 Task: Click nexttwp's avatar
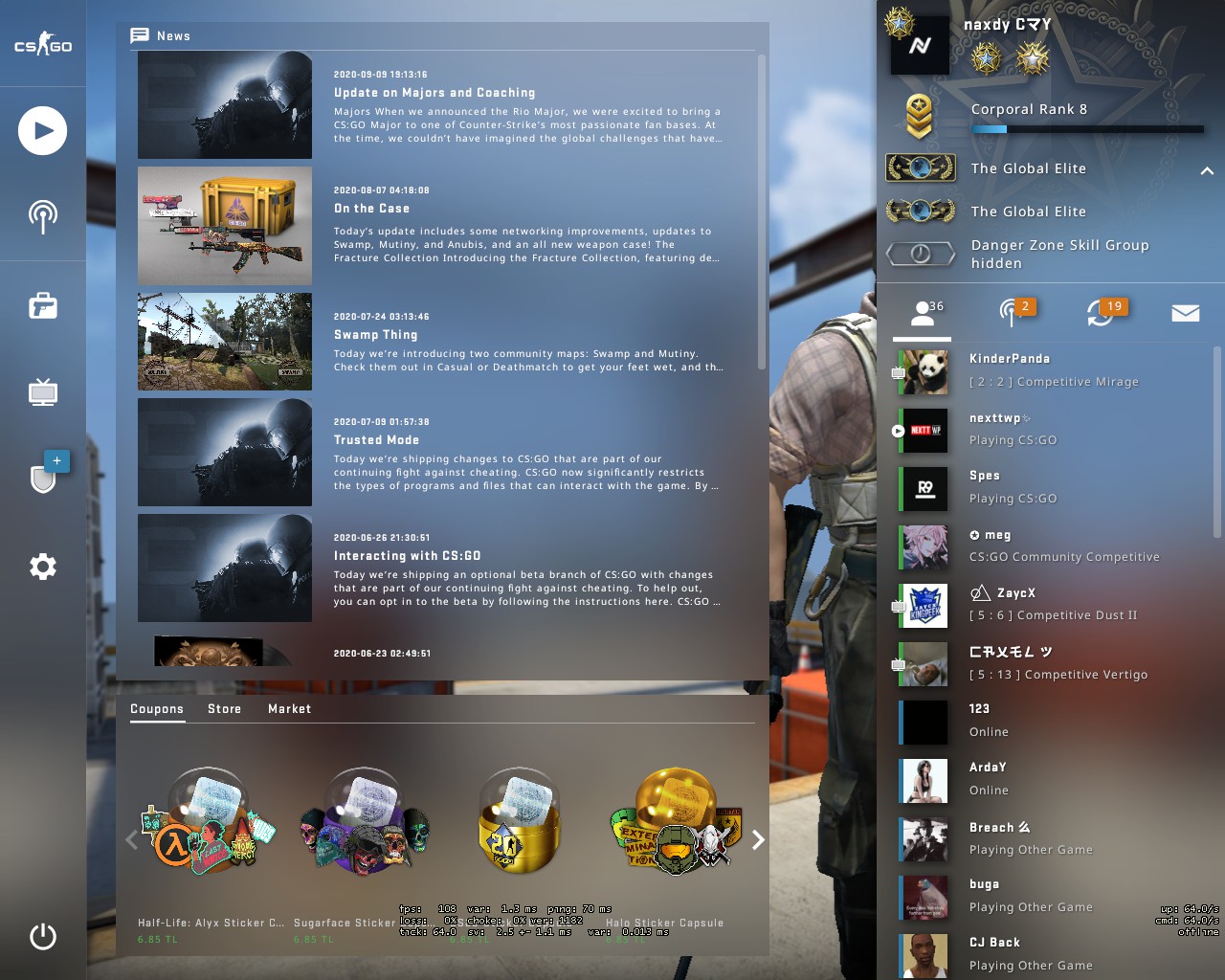pos(925,431)
